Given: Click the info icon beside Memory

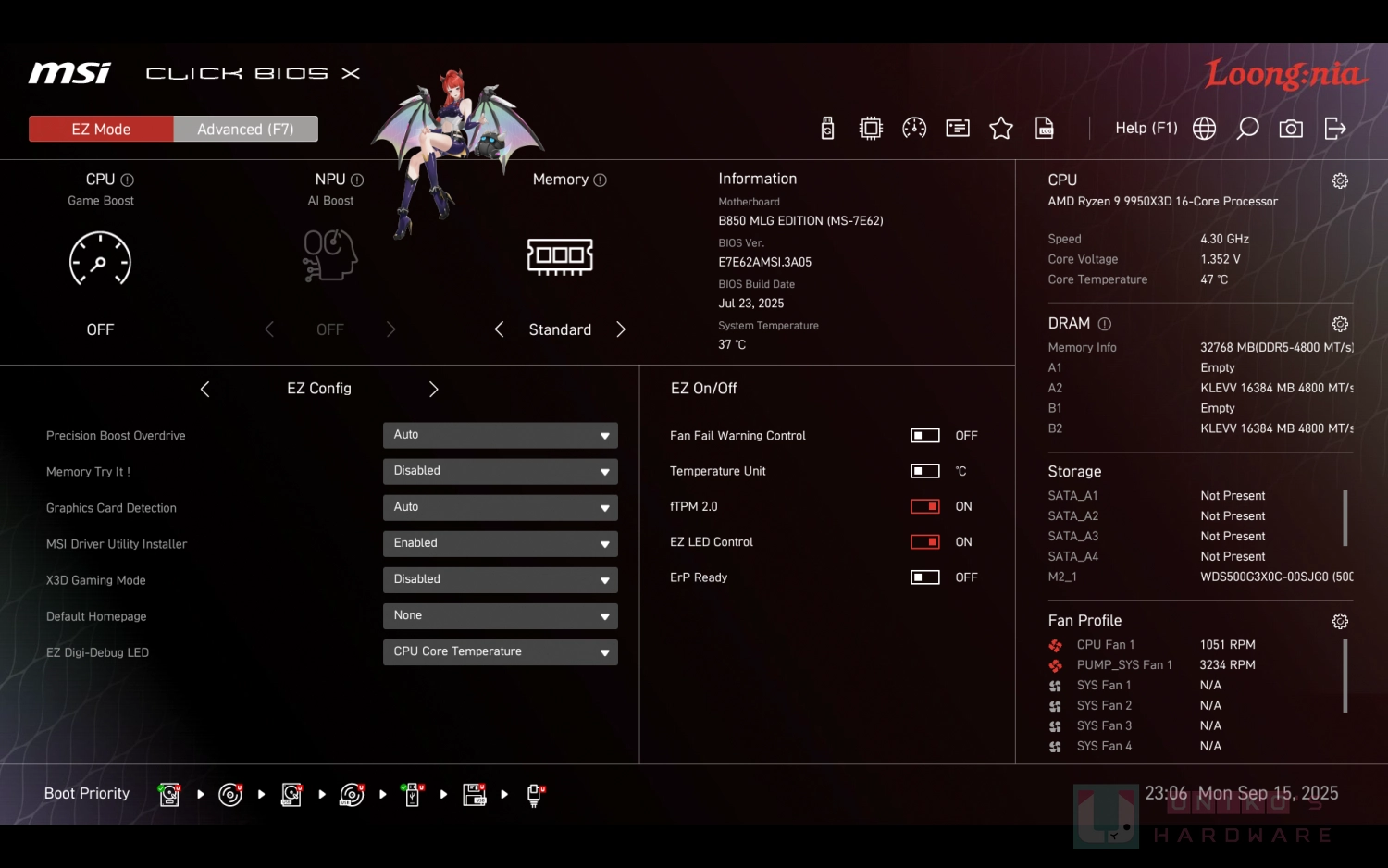Looking at the screenshot, I should 600,180.
